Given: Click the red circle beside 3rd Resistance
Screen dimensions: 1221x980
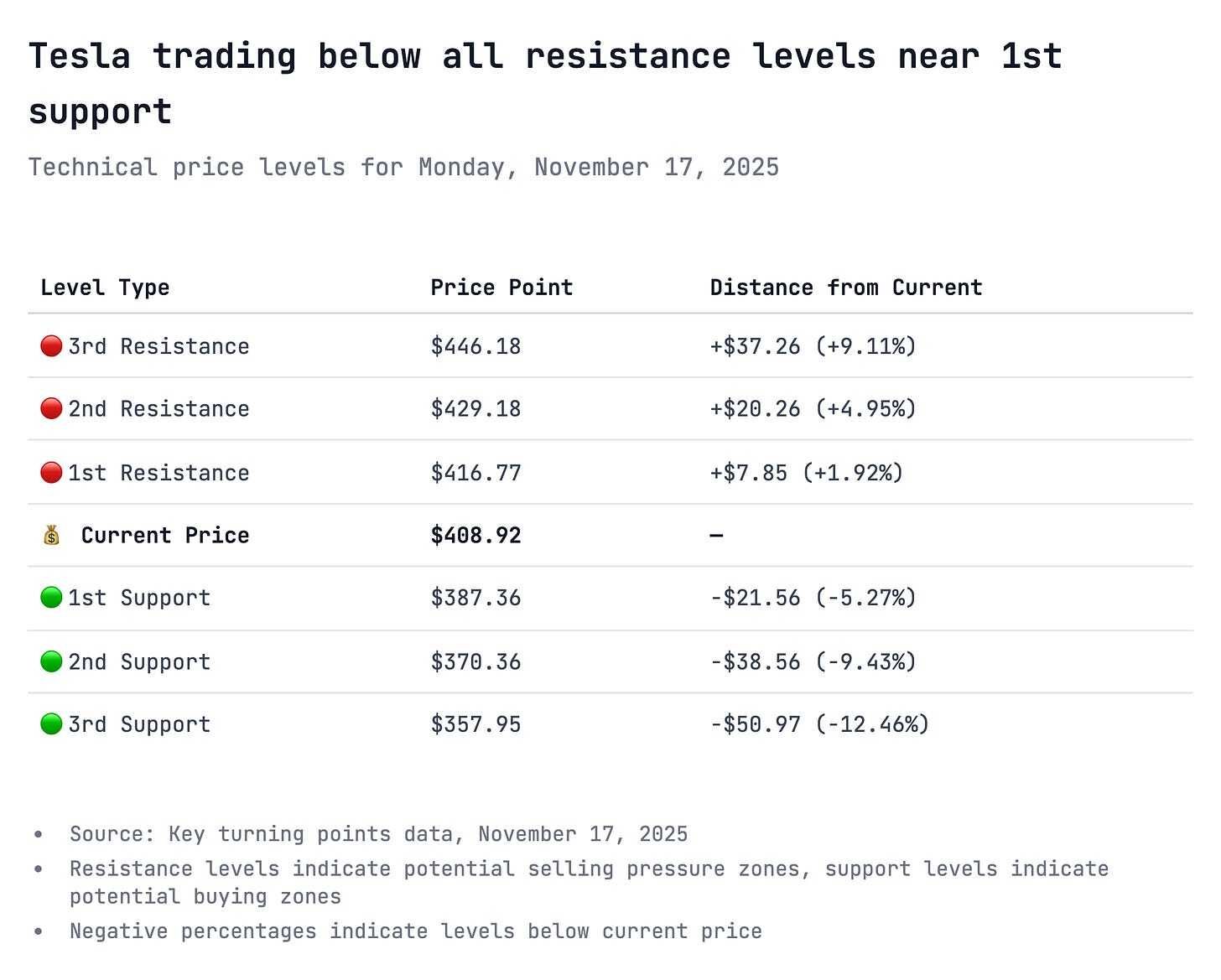Looking at the screenshot, I should tap(51, 346).
